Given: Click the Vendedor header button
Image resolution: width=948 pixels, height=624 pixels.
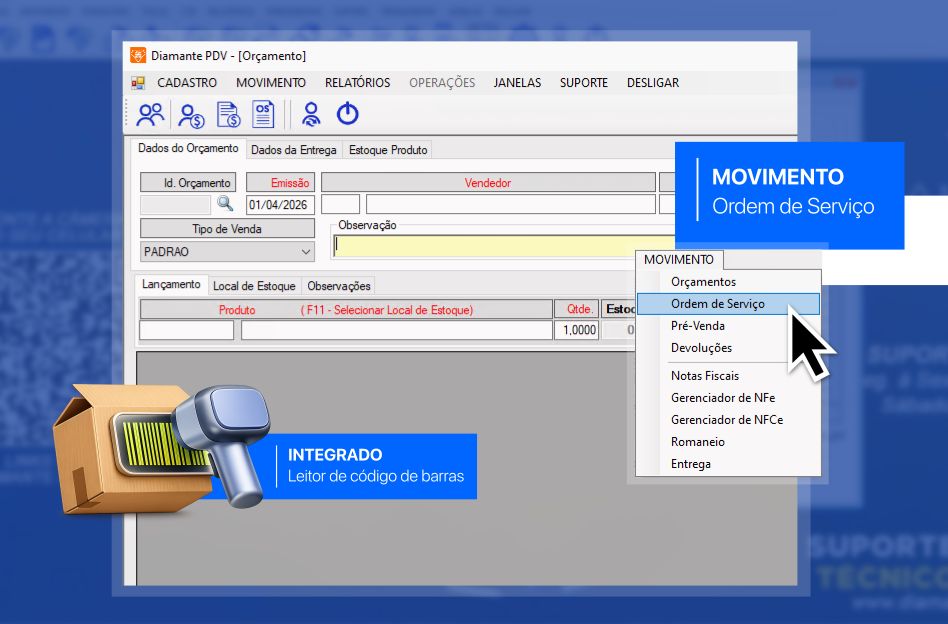Looking at the screenshot, I should [x=487, y=183].
